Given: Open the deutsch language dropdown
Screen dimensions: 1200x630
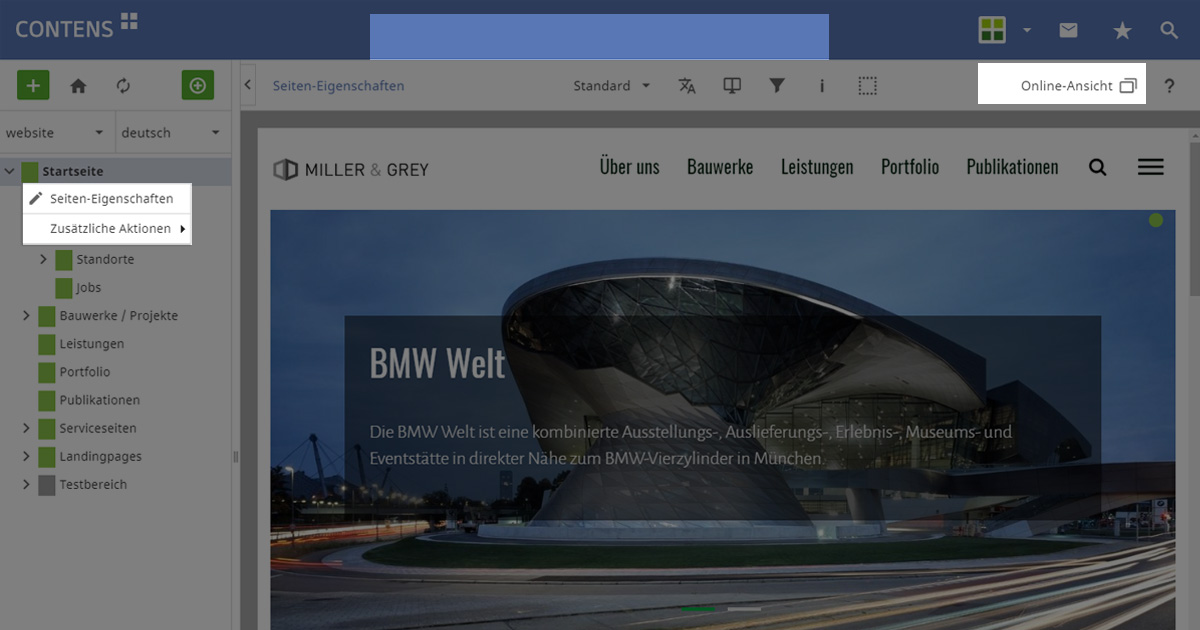Looking at the screenshot, I should coord(173,133).
